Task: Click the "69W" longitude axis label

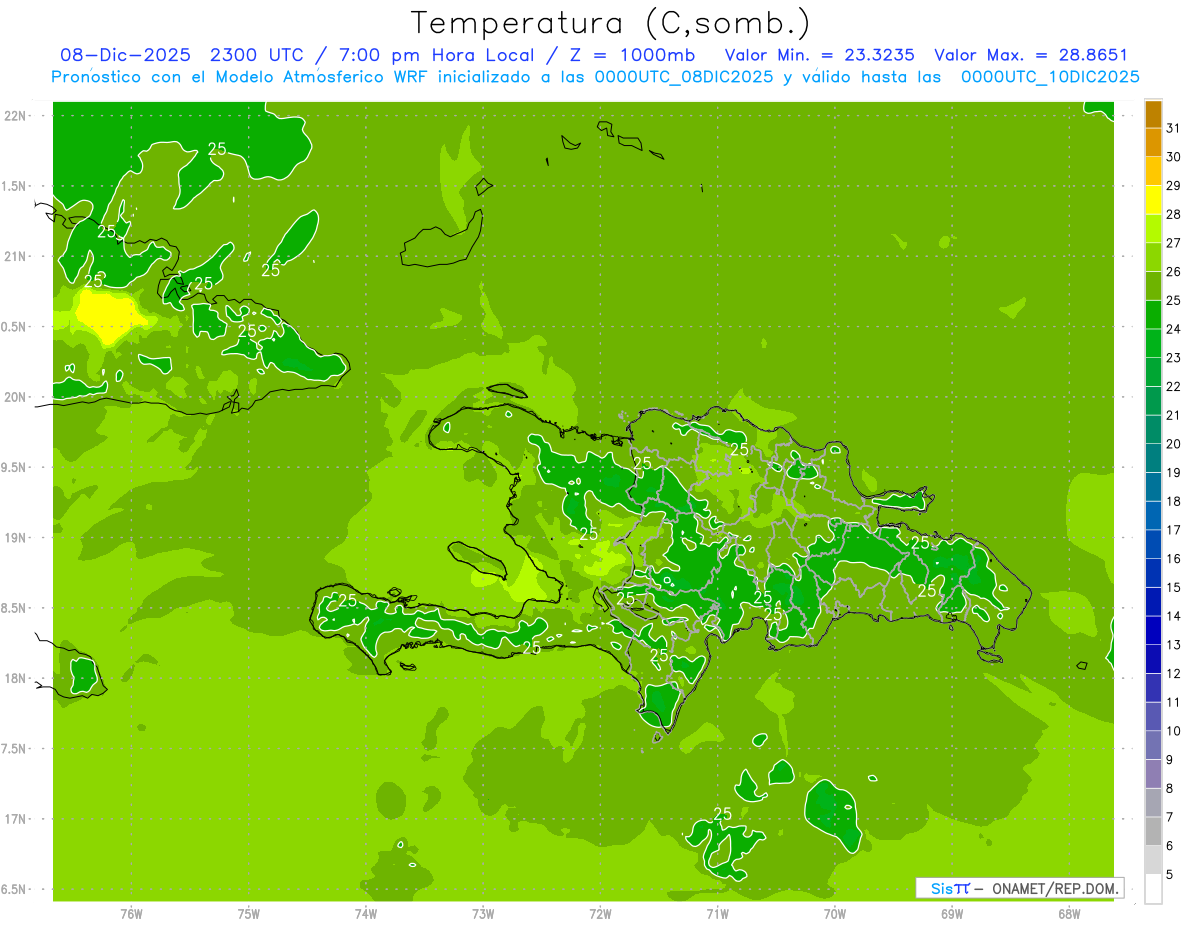Action: coord(952,914)
